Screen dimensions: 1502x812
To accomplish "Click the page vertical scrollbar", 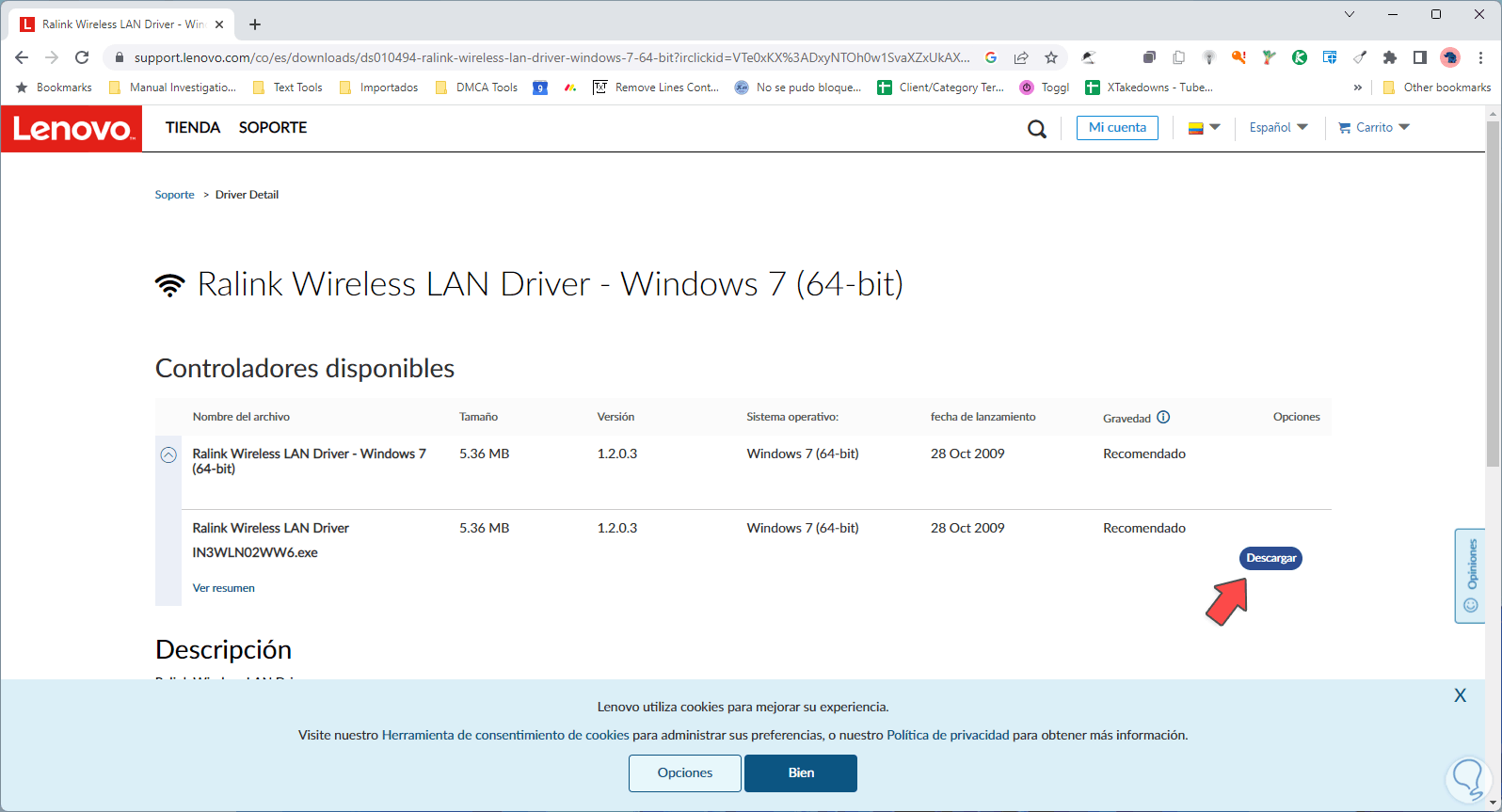I will click(1493, 295).
